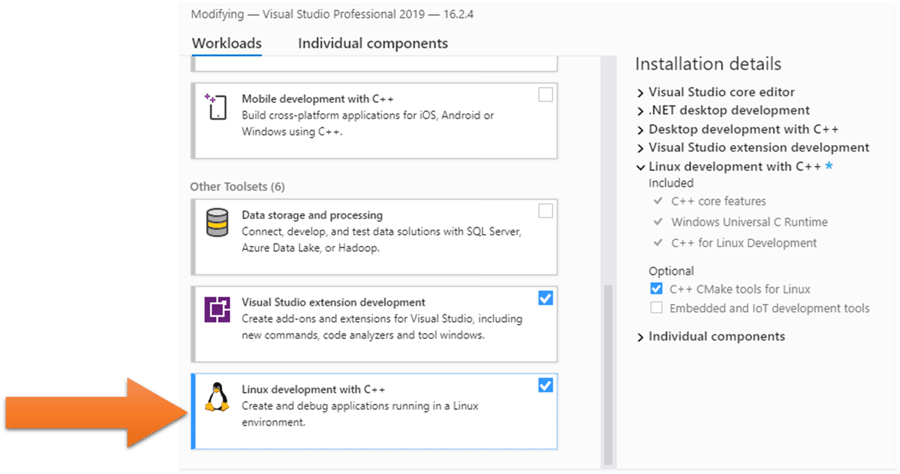Disable C++ CMake tools for Linux option
The height and width of the screenshot is (474, 900).
click(x=657, y=289)
